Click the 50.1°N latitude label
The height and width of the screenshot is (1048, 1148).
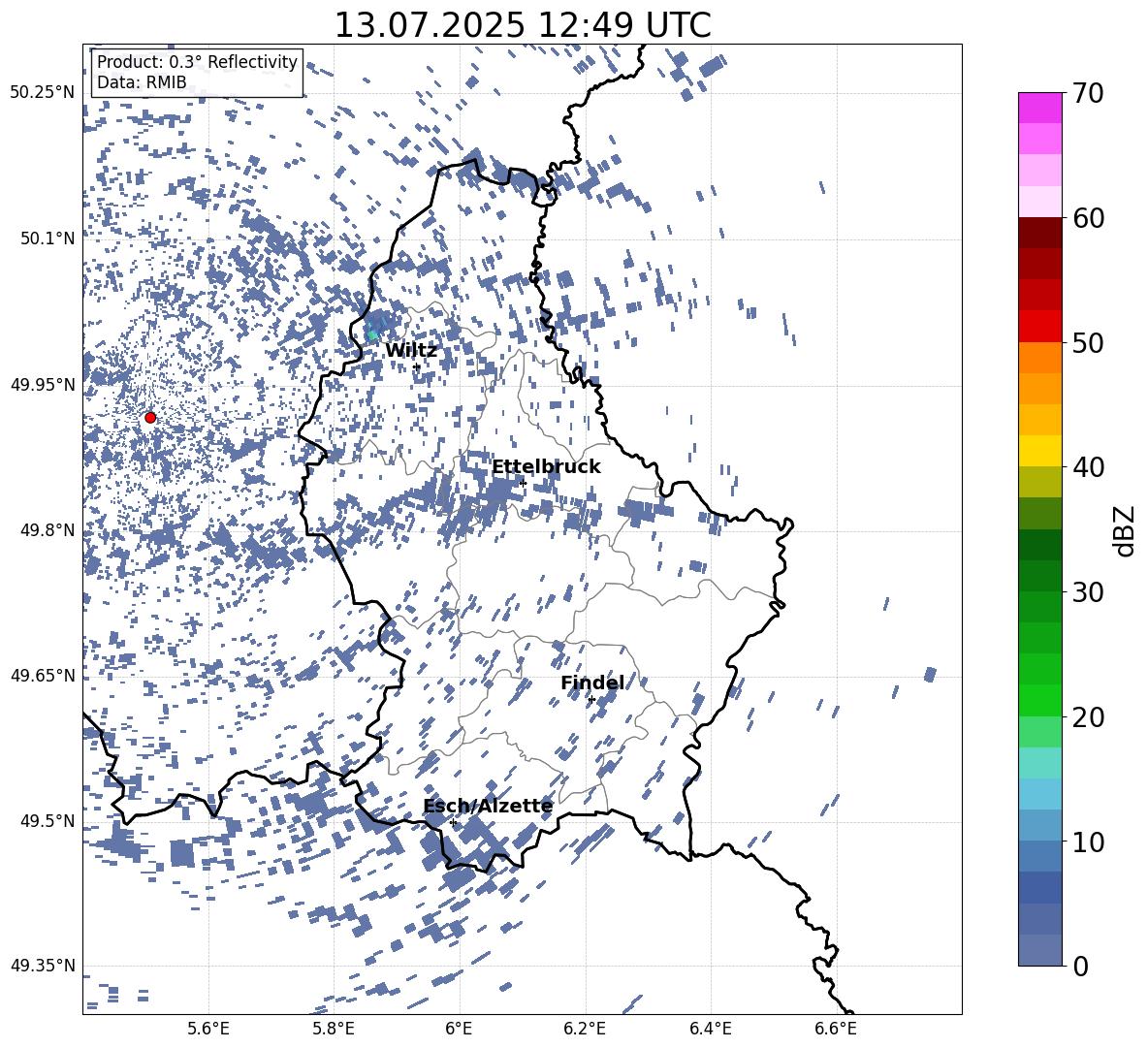[x=48, y=238]
